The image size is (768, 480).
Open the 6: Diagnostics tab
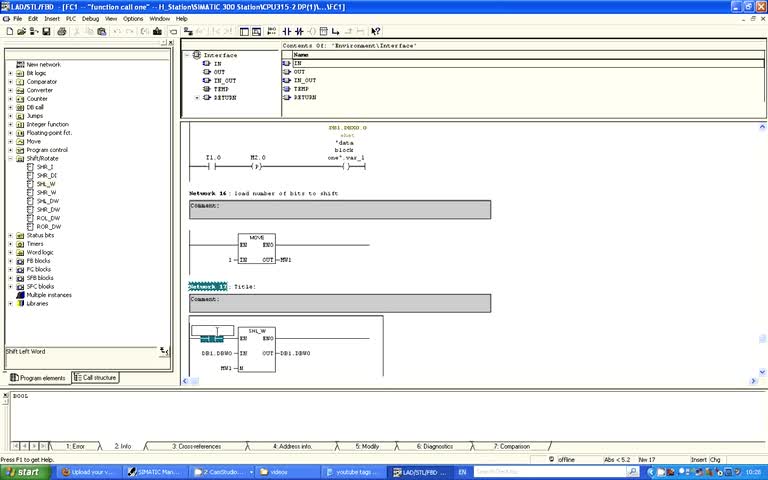click(x=434, y=446)
